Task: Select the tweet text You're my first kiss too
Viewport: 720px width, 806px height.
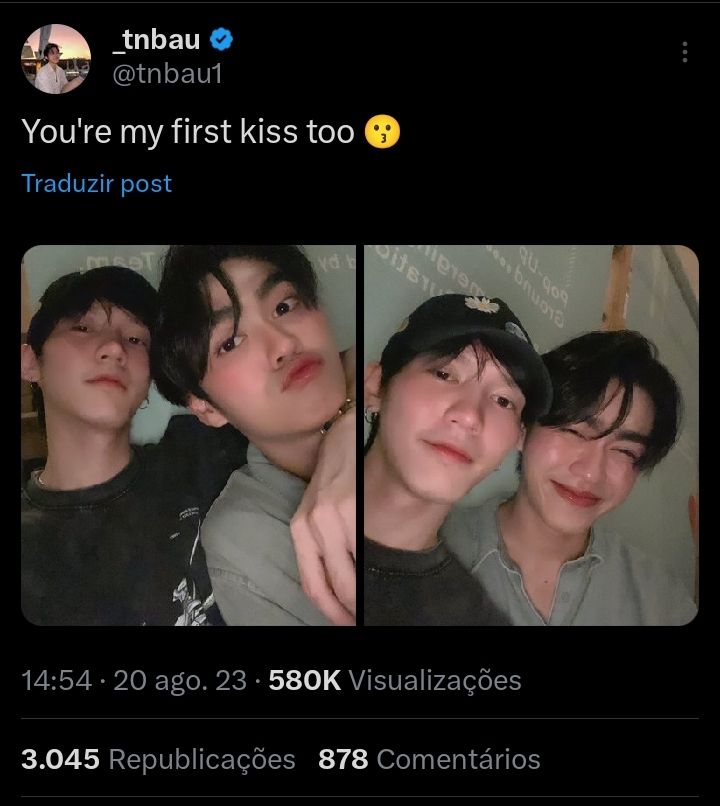Action: (x=188, y=132)
